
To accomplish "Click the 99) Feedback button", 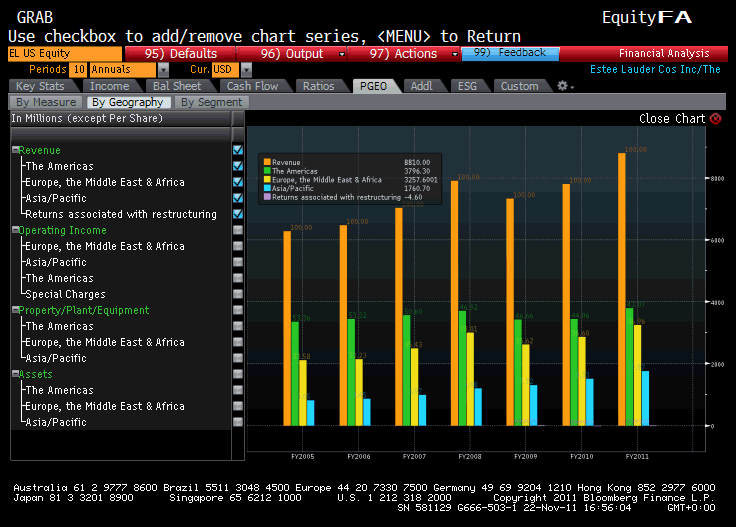I will coord(510,53).
